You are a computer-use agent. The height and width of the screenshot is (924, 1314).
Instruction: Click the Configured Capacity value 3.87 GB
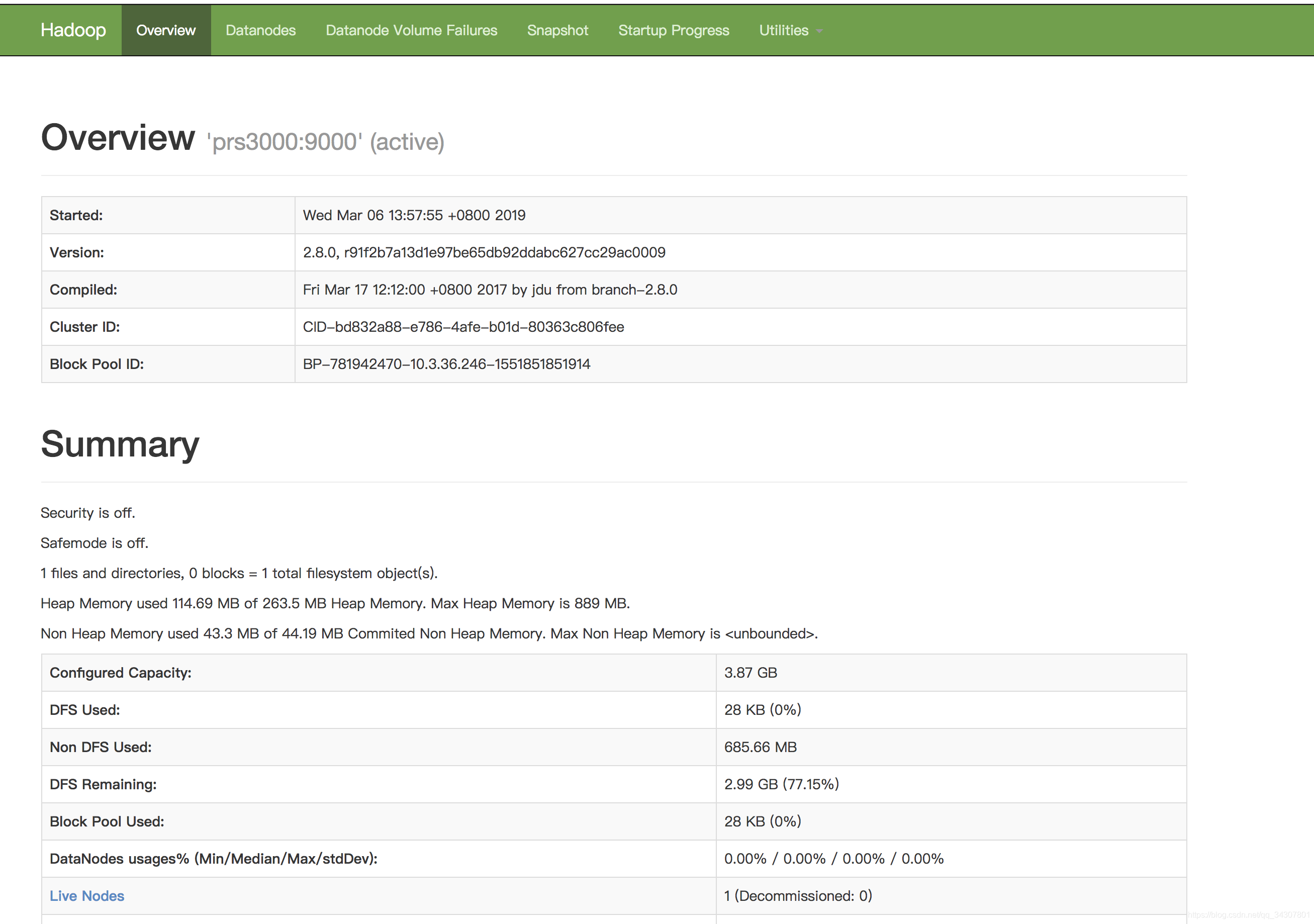[x=751, y=673]
